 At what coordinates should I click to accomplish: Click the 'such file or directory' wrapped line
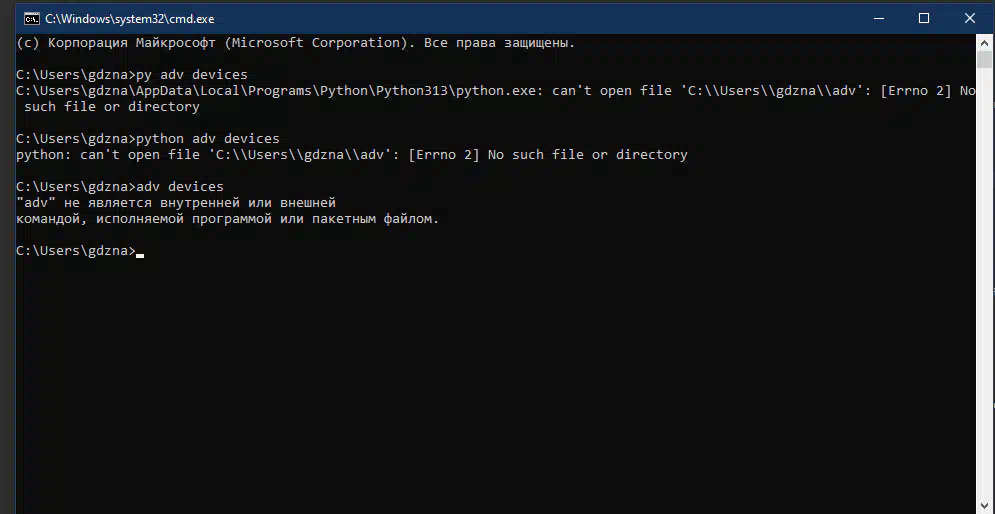(x=112, y=107)
